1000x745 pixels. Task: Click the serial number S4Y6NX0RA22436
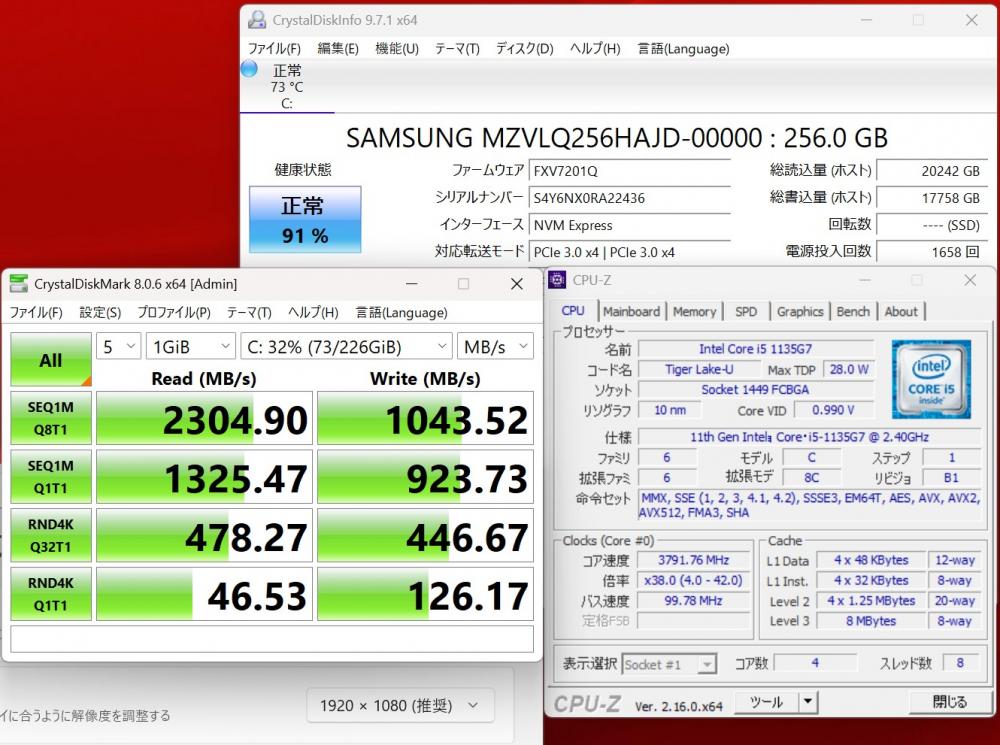(x=629, y=198)
